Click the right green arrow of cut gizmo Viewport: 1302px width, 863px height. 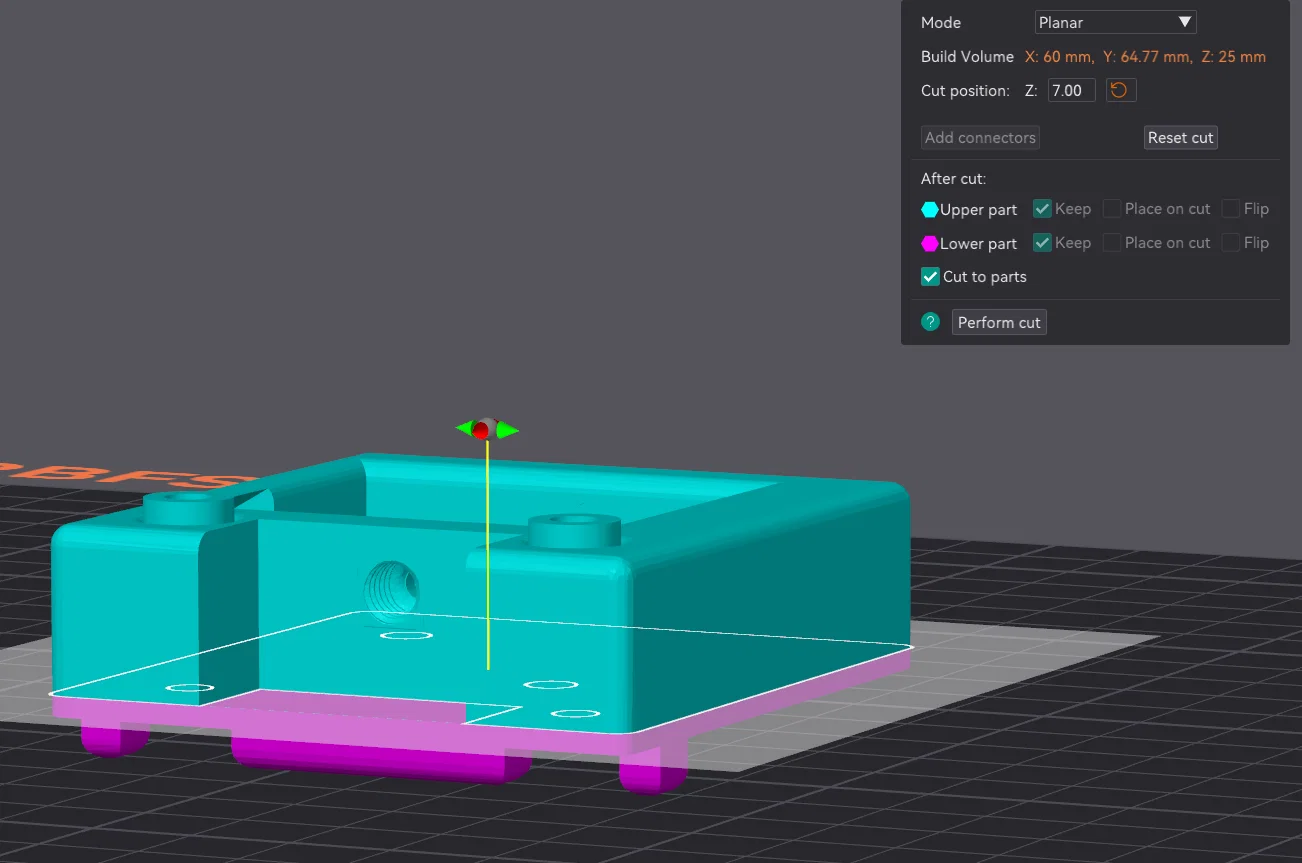pos(508,431)
